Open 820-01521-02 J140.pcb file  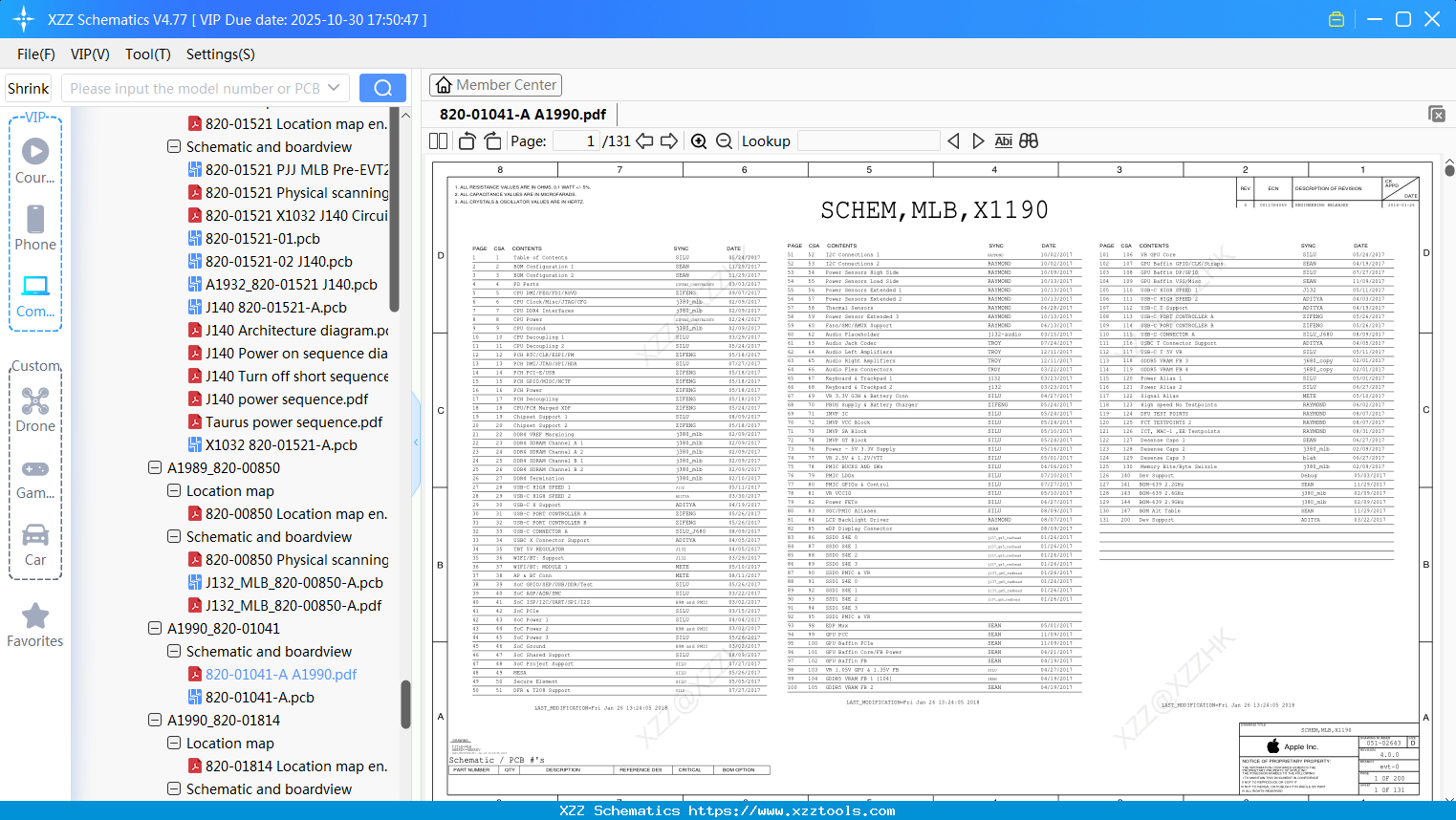[x=279, y=262]
